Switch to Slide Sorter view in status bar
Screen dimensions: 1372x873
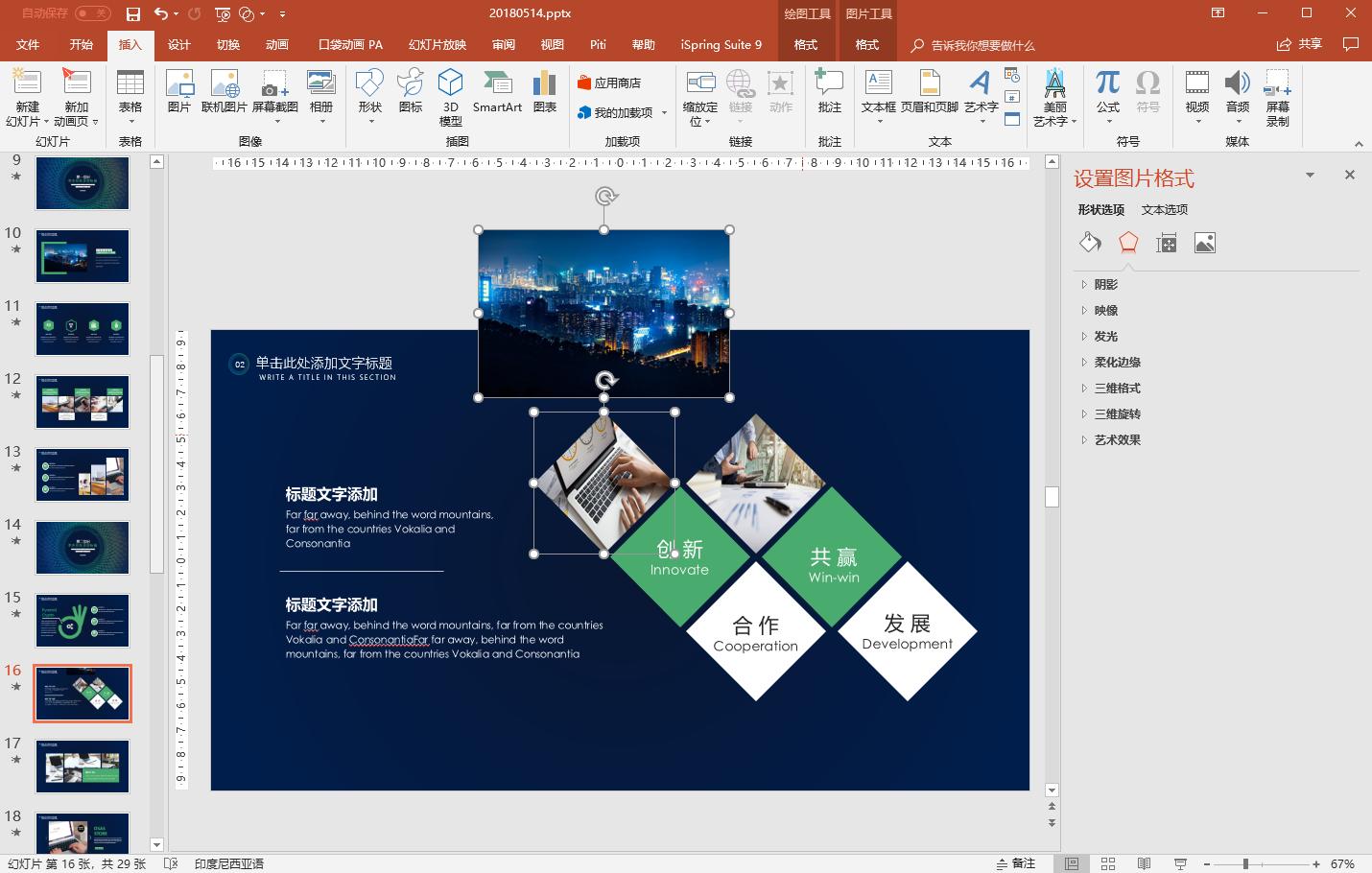point(1110,862)
